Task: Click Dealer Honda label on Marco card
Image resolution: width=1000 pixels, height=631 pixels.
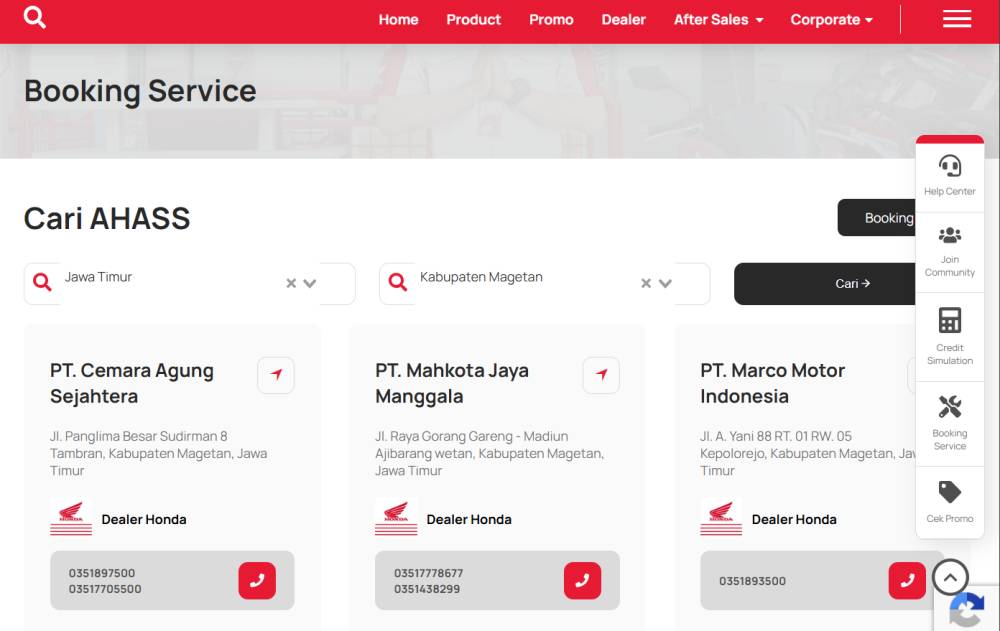Action: (794, 519)
